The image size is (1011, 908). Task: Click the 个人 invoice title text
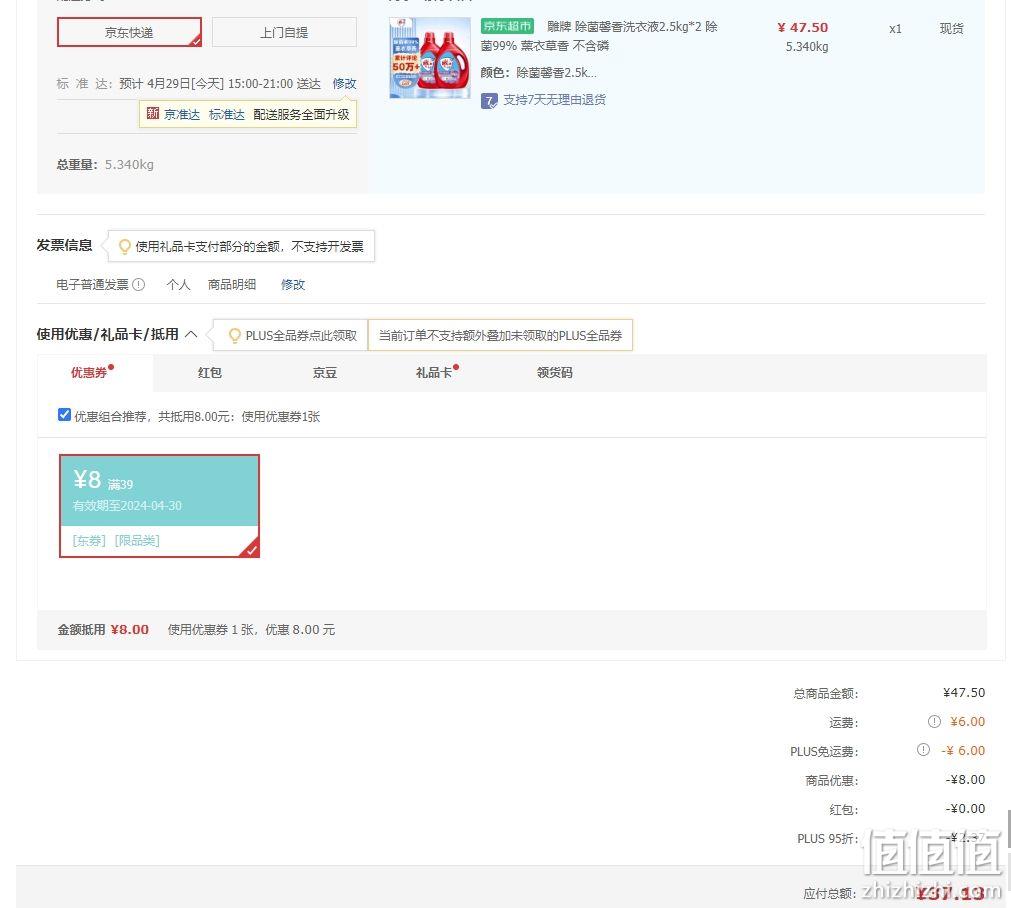click(178, 284)
